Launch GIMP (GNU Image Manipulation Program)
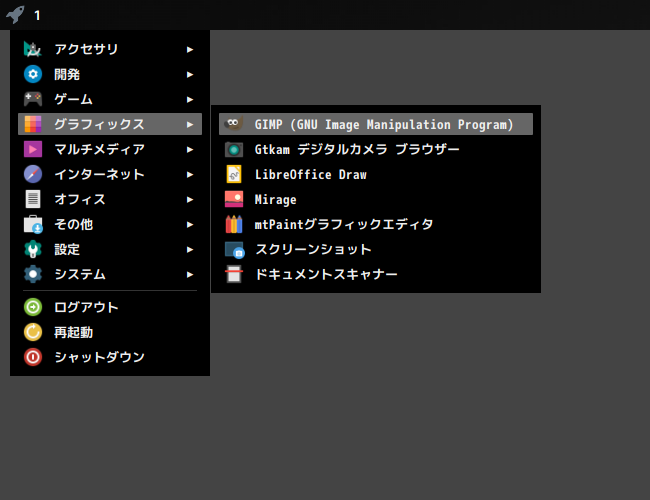Screen dimensions: 650x500 point(376,124)
